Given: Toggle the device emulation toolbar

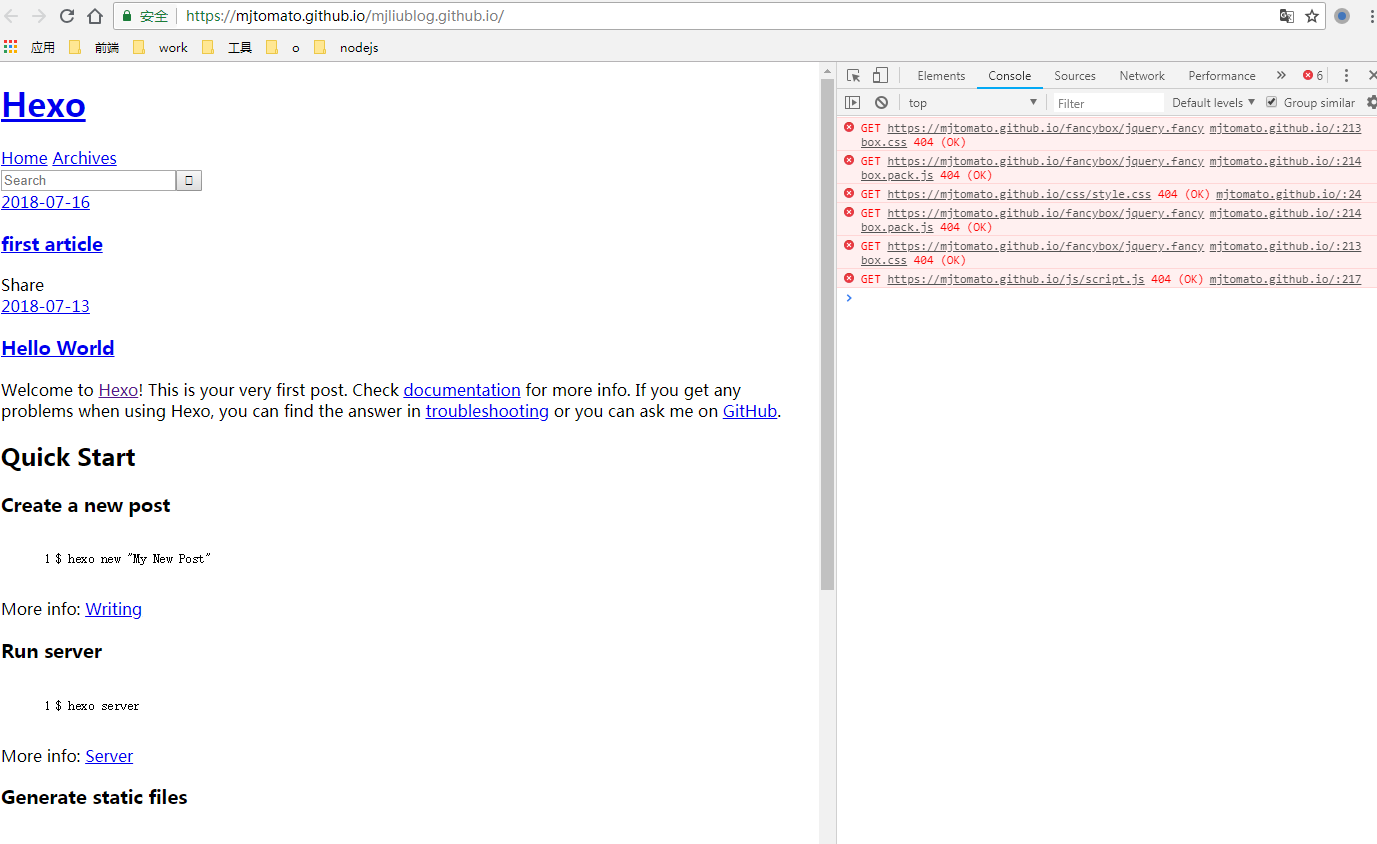Looking at the screenshot, I should tap(879, 75).
